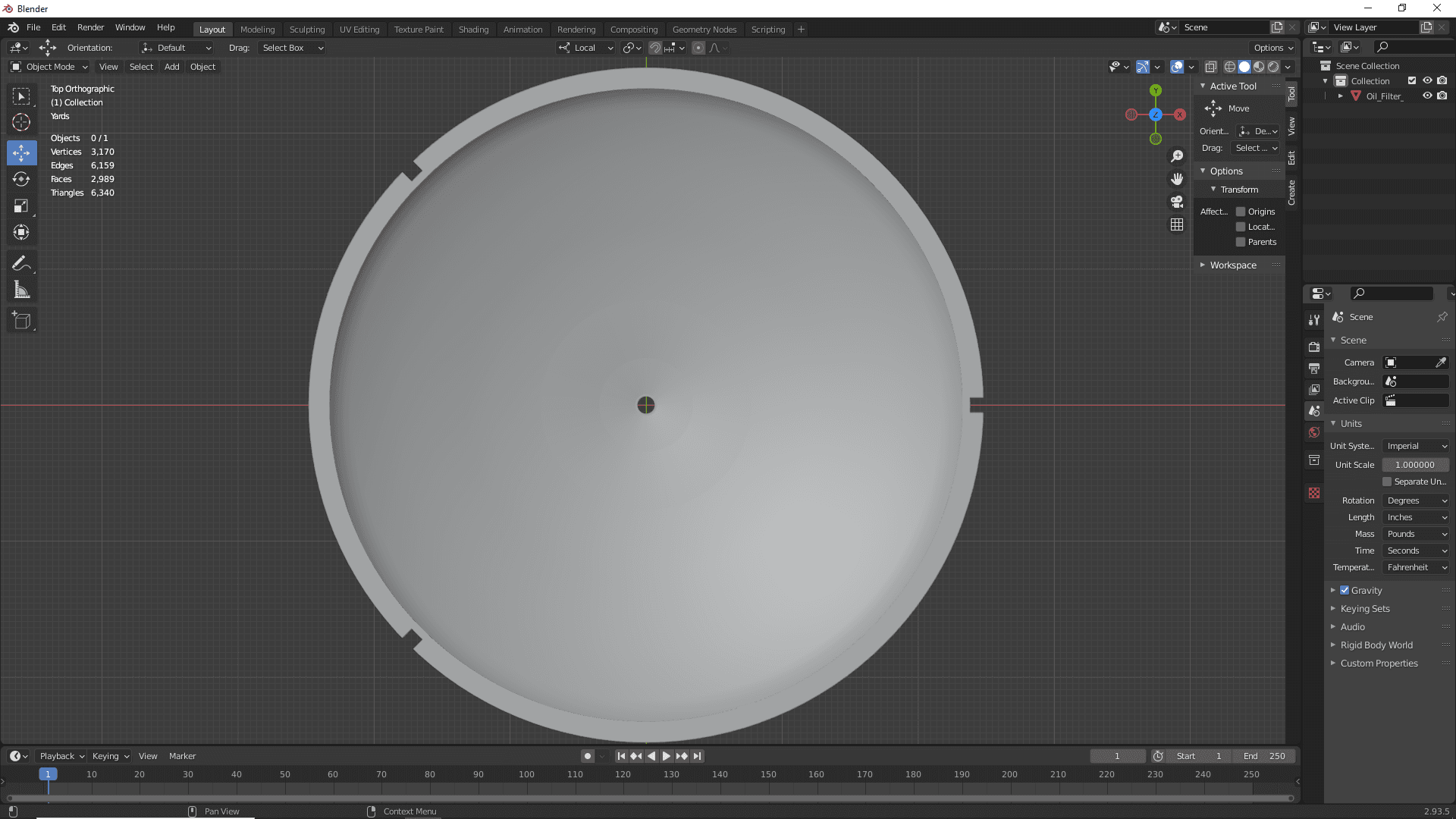Viewport: 1456px width, 819px height.
Task: Open the viewport Add menu
Action: pyautogui.click(x=172, y=67)
